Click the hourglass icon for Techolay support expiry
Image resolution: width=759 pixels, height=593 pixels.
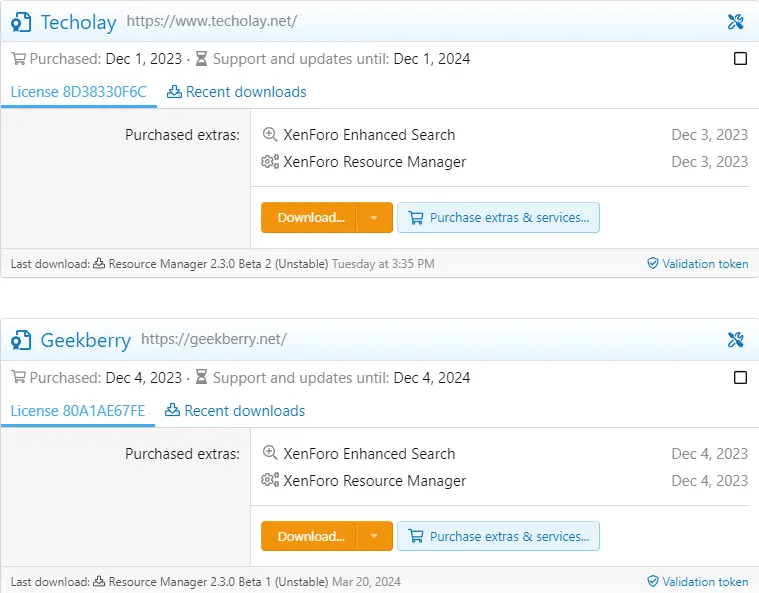(201, 59)
